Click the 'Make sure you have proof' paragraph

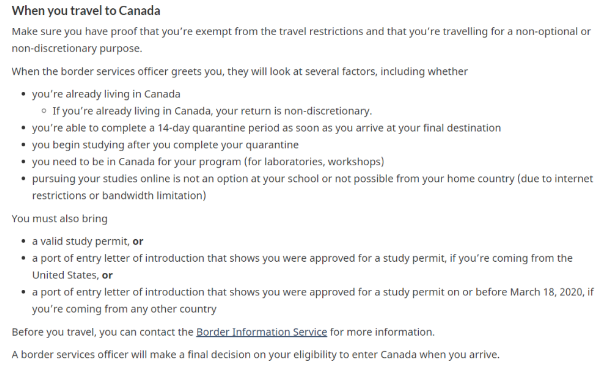(x=301, y=39)
